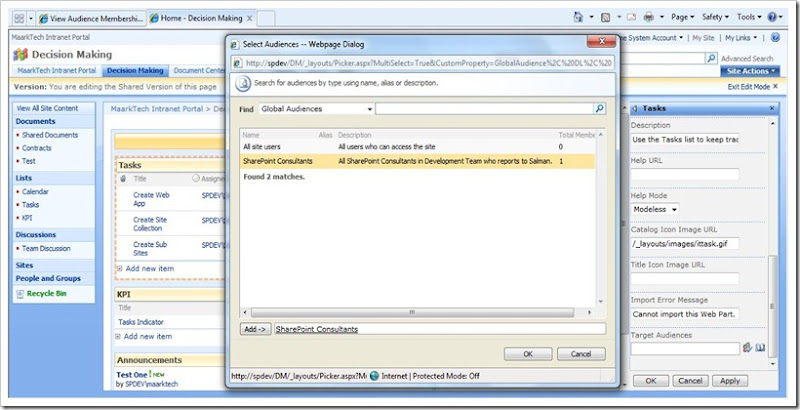Screen dimensions: 800x410
Task: Click the browser Help question icon
Action: point(771,17)
